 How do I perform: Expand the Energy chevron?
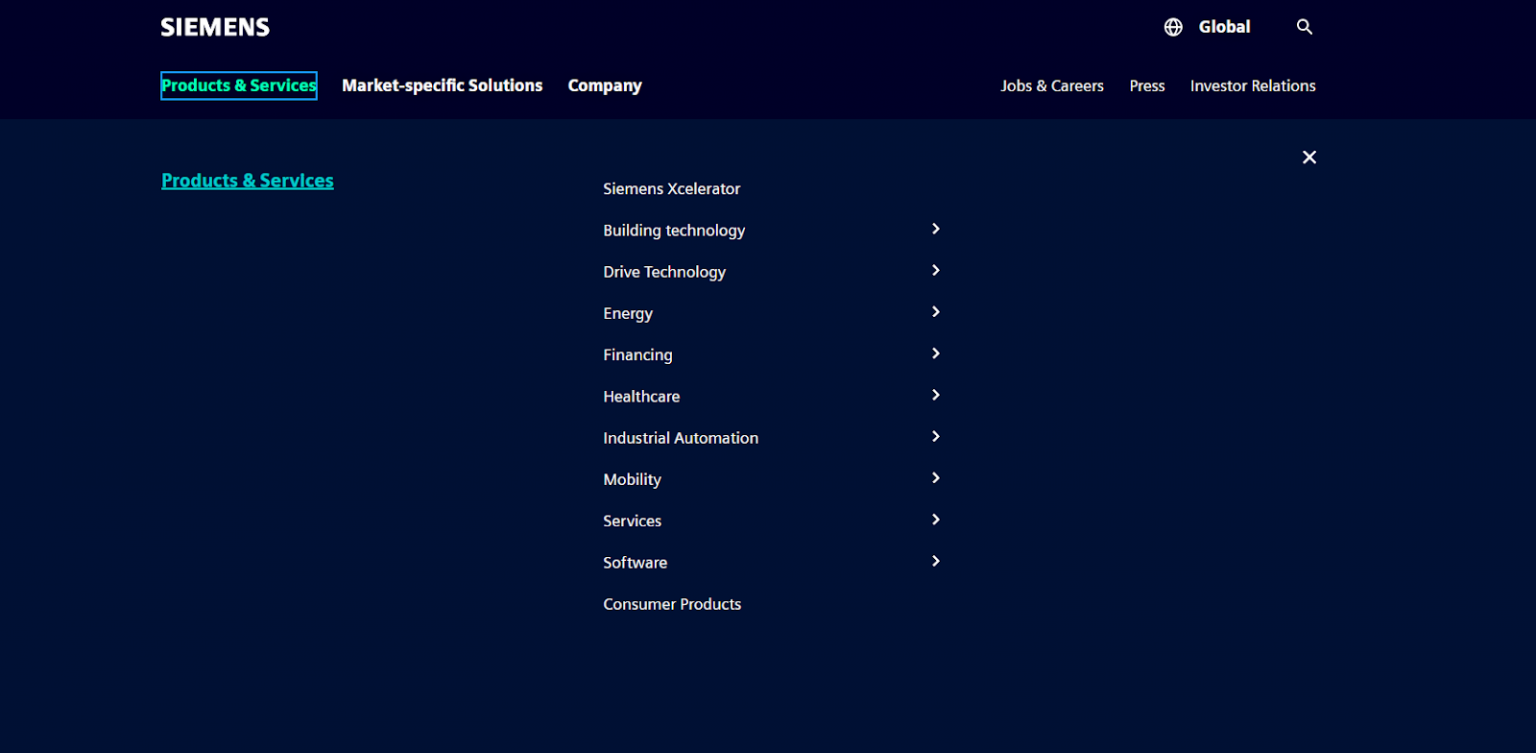point(936,312)
